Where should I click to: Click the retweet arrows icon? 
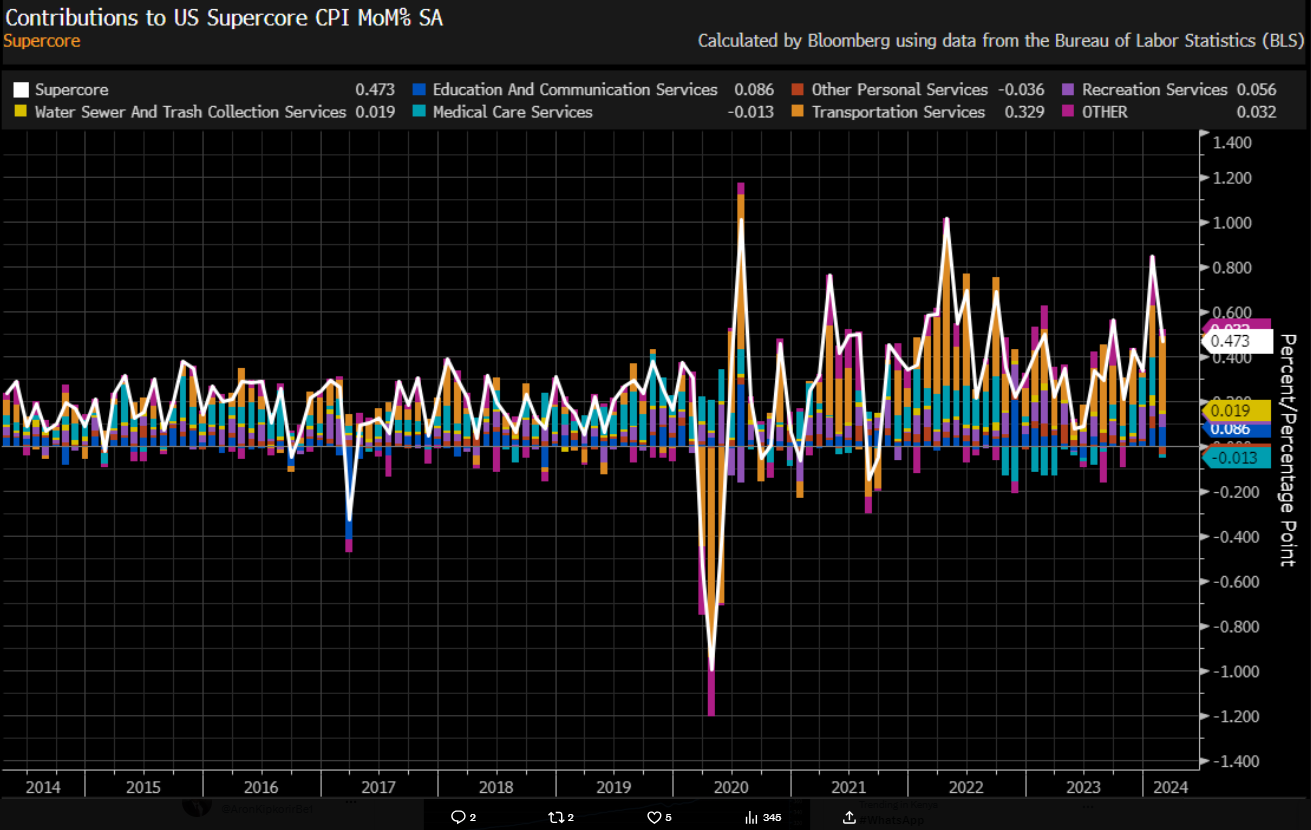(x=555, y=817)
